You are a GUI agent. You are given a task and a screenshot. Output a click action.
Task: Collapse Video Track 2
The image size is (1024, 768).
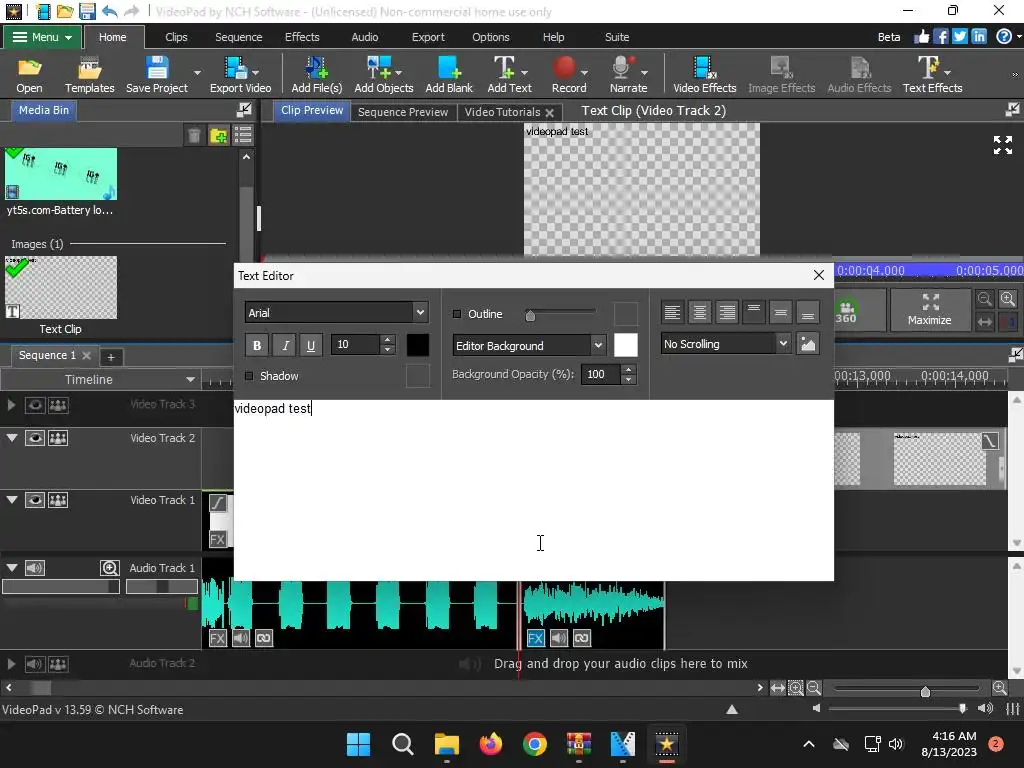[x=12, y=438]
